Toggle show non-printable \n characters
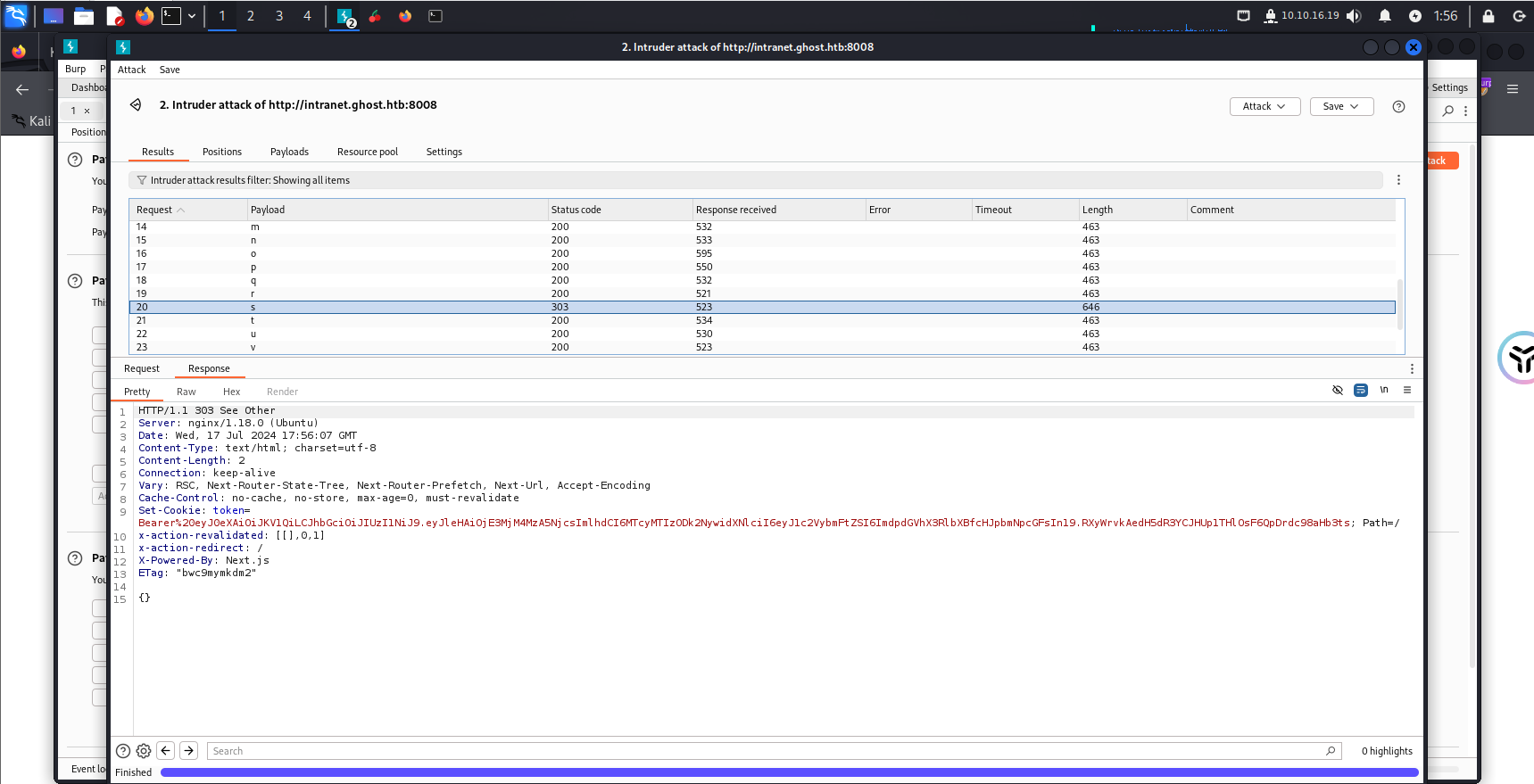 [1384, 391]
